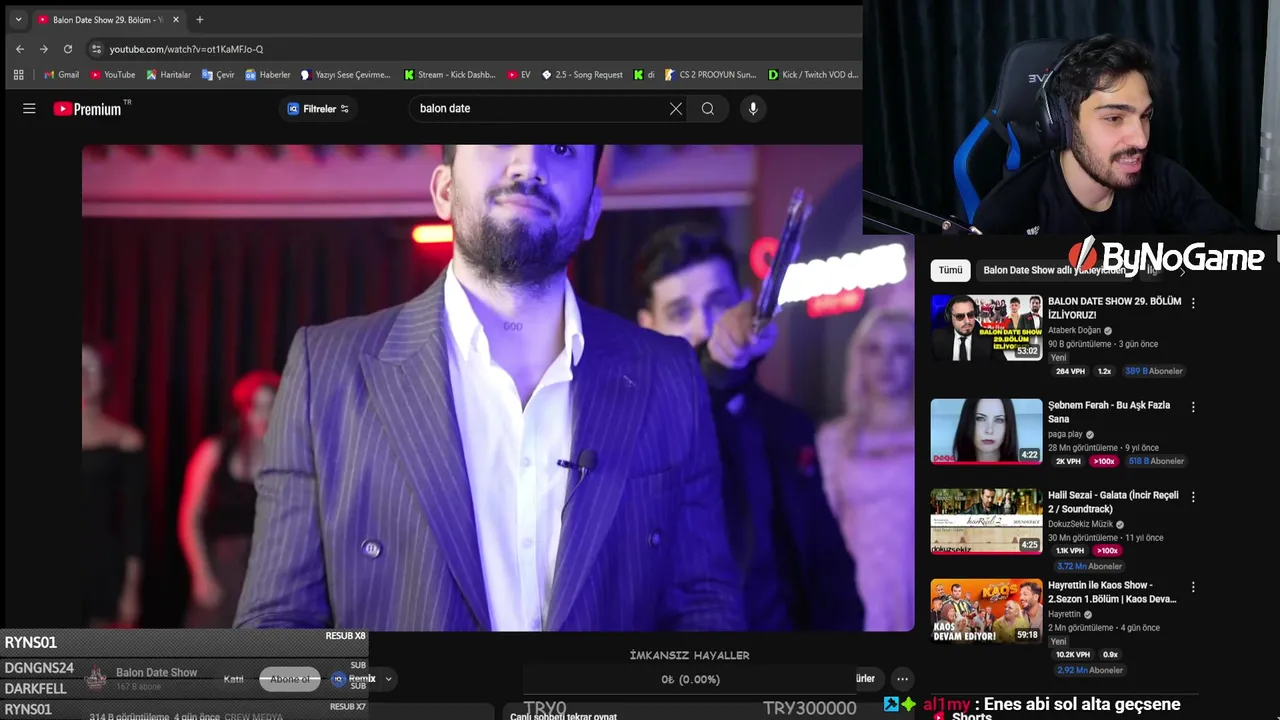Go forward with the browser forward arrow

[44, 49]
